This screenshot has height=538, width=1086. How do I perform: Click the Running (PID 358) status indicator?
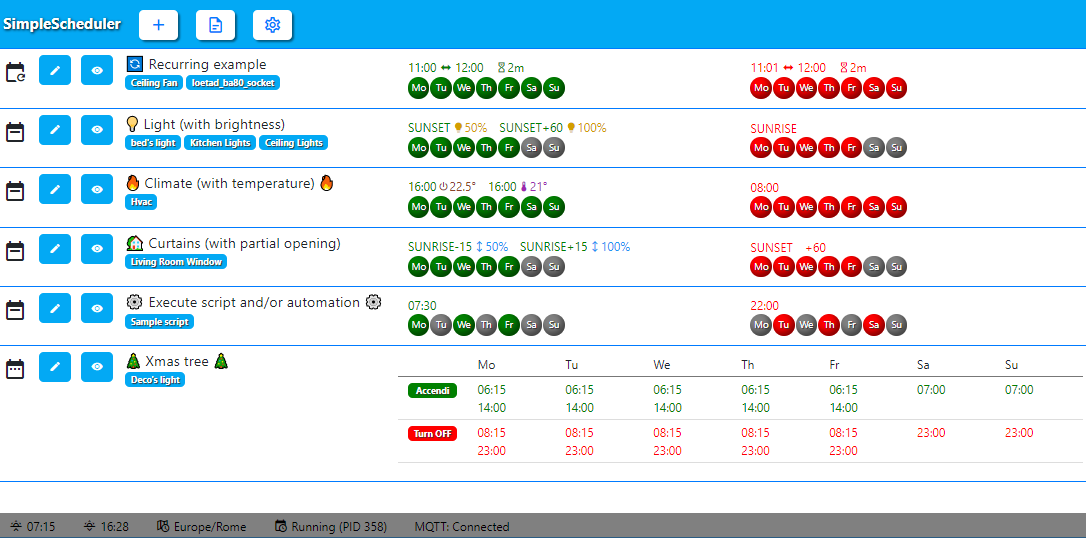pos(330,527)
